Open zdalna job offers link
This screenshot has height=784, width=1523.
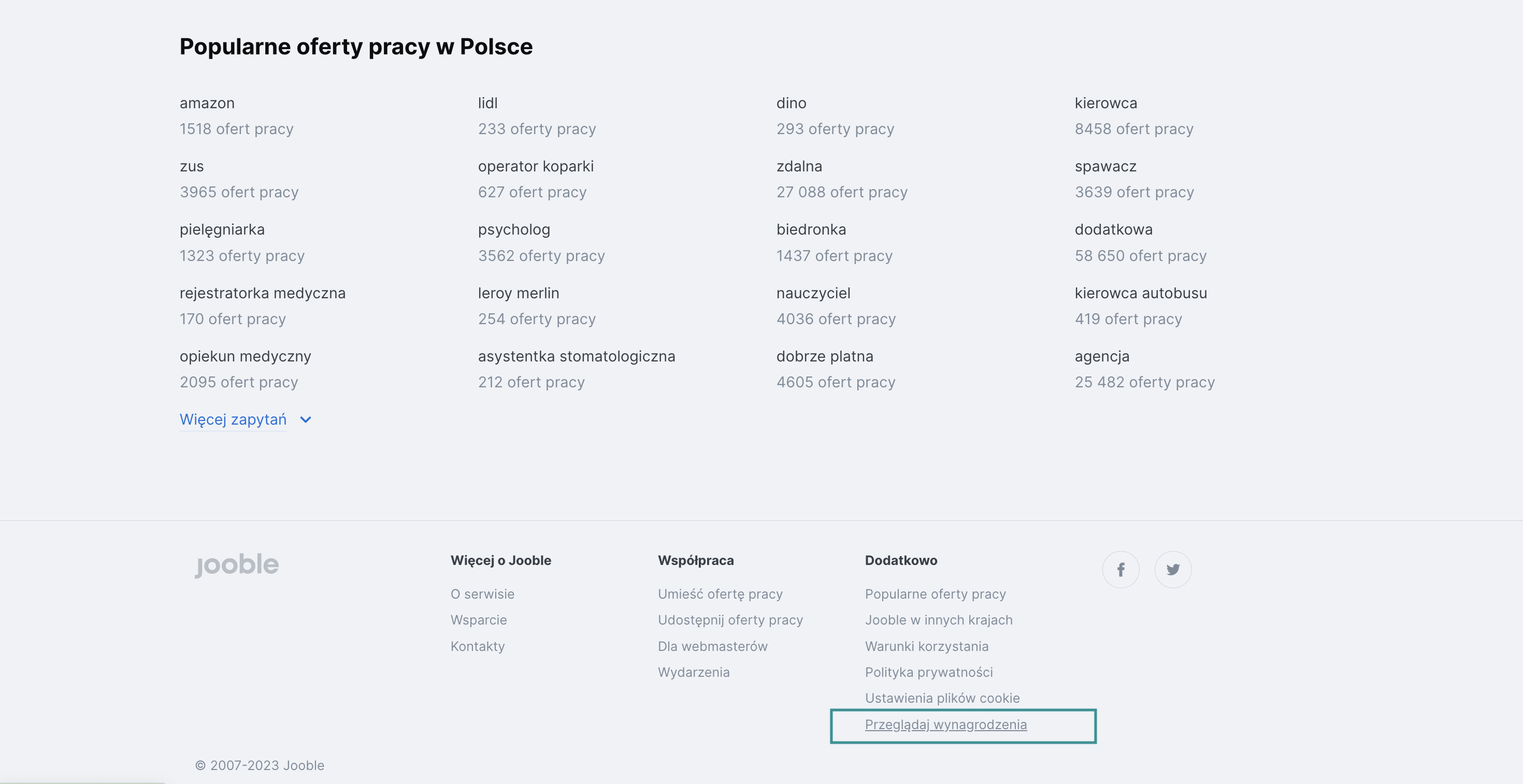pos(799,167)
